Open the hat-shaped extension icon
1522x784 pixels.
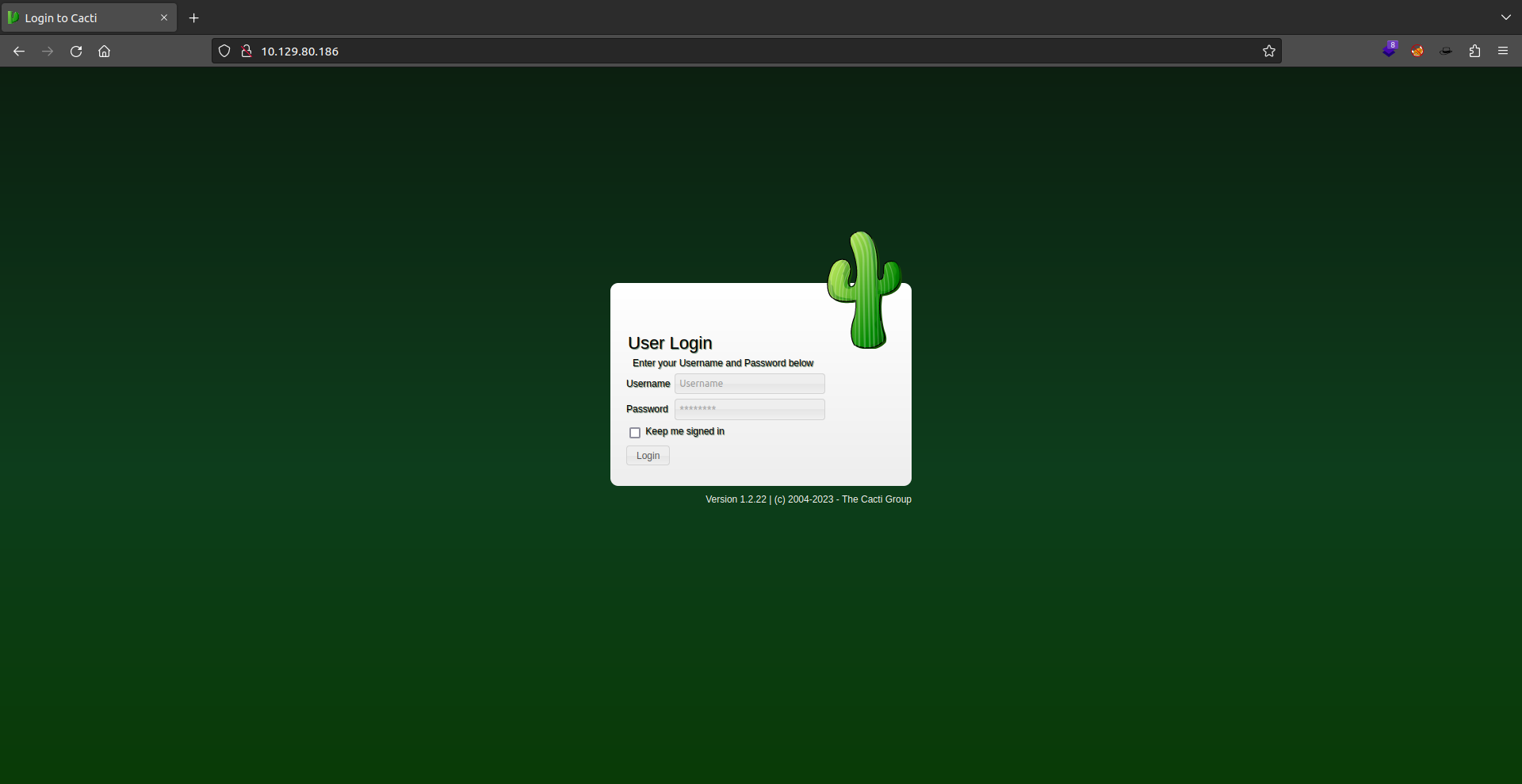tap(1446, 51)
